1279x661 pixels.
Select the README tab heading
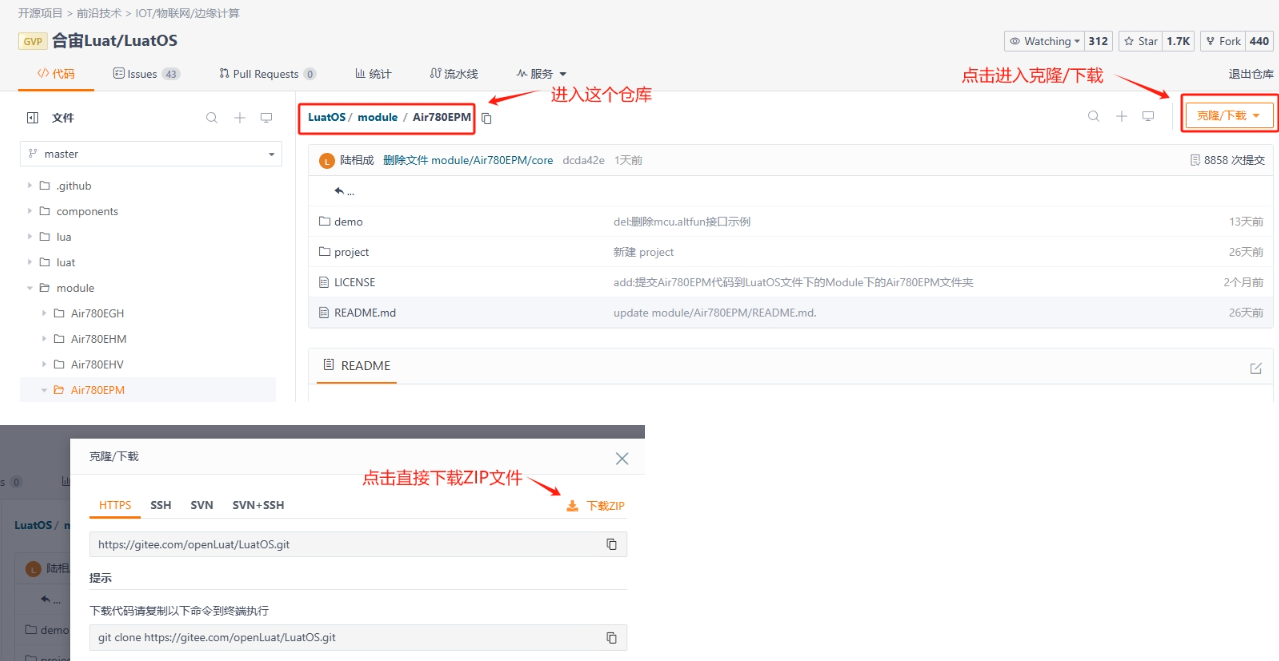(x=355, y=366)
